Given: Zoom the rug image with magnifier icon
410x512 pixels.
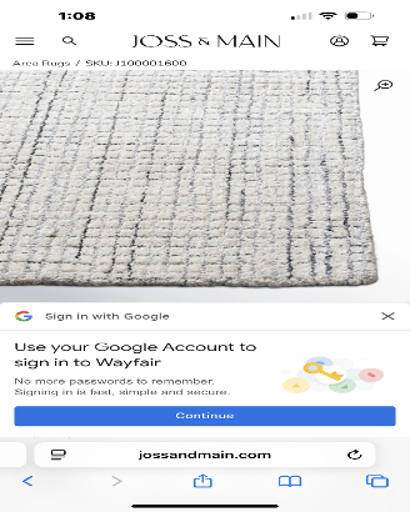Looking at the screenshot, I should [383, 85].
